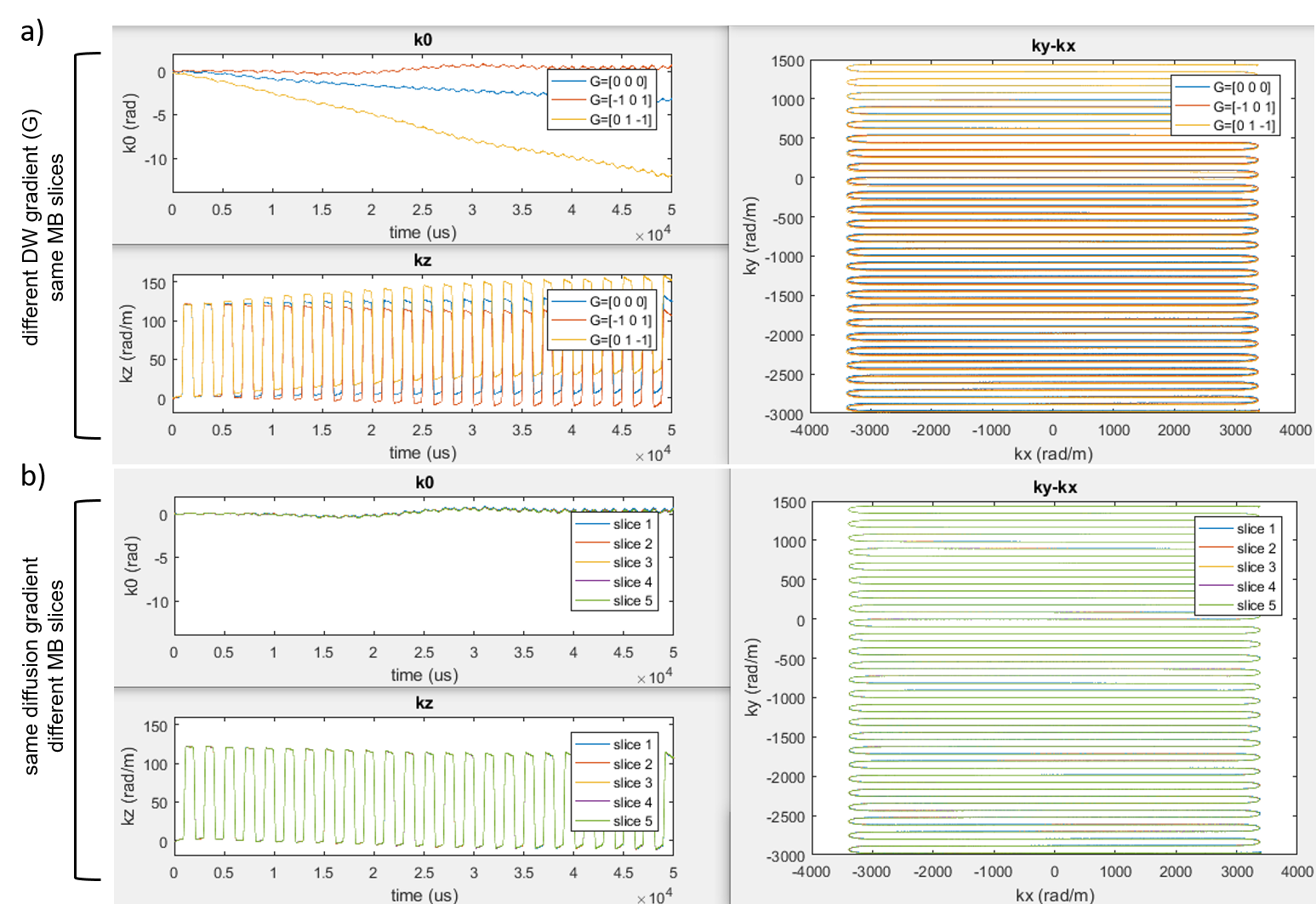The image size is (1316, 904).
Task: Click the yellow line sample for G=[0 1 -1] in top k0 legend
Action: 568,121
